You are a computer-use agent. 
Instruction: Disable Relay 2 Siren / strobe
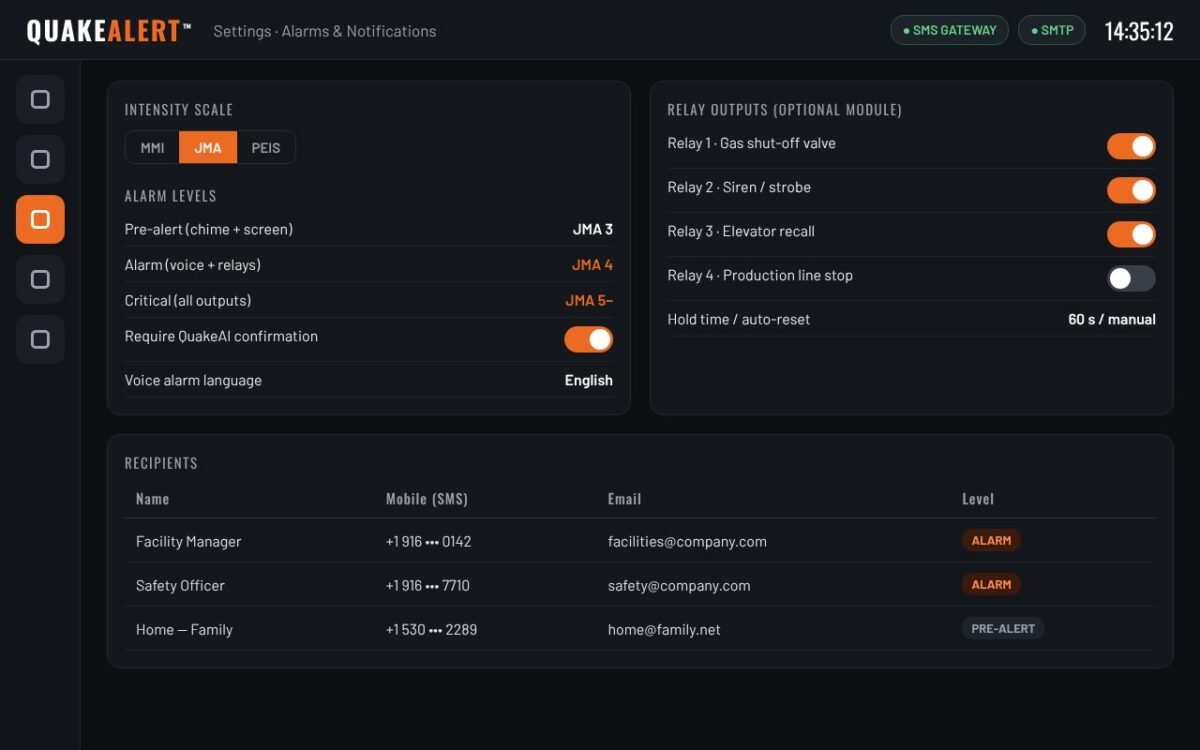(x=1131, y=190)
